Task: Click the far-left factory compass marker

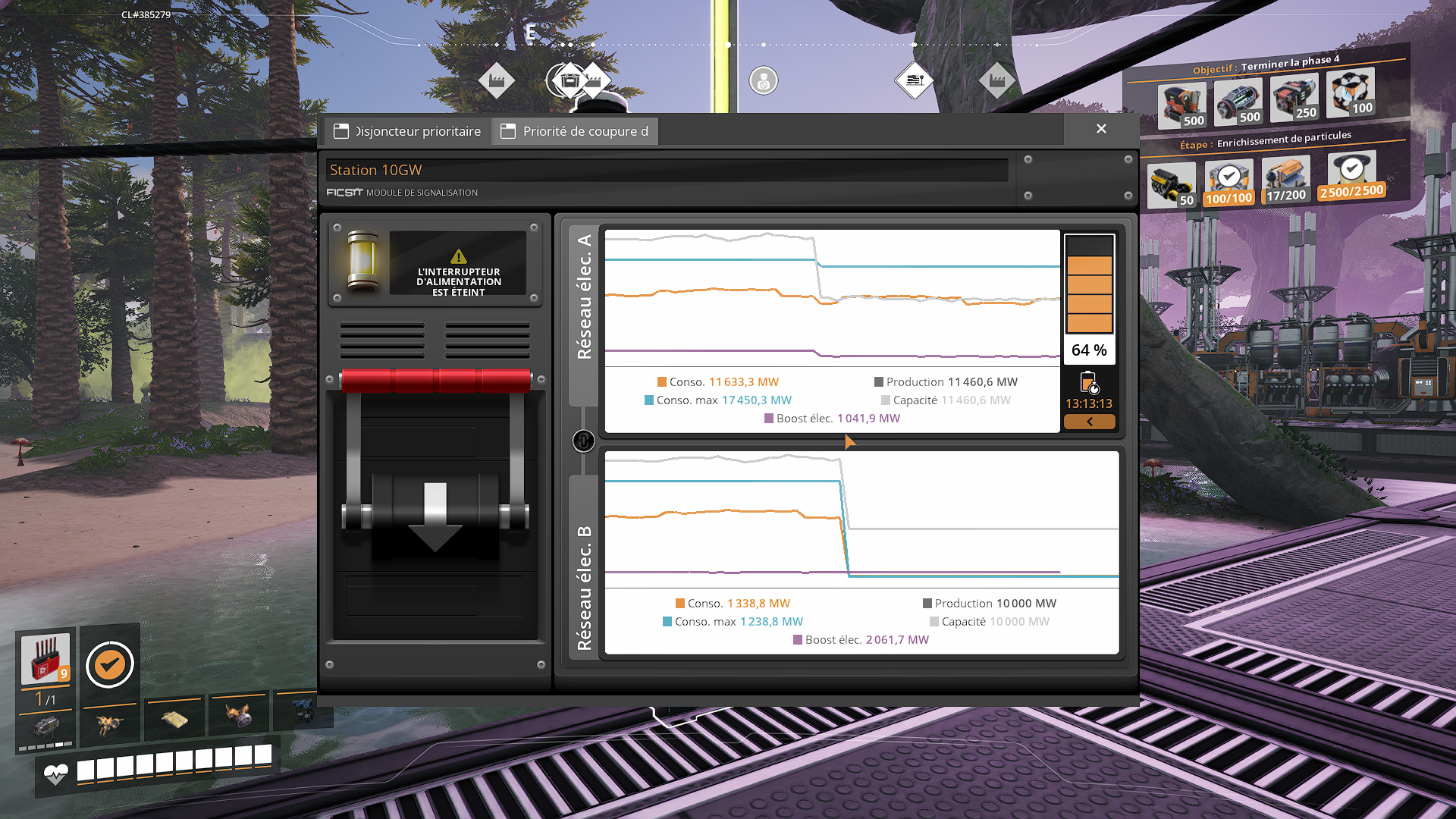Action: tap(497, 80)
